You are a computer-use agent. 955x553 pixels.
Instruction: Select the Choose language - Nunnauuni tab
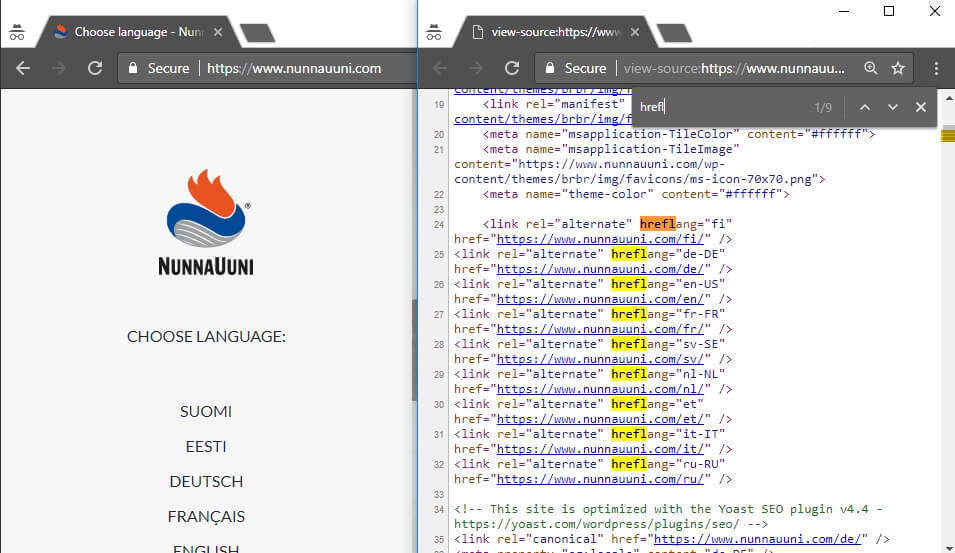(139, 32)
